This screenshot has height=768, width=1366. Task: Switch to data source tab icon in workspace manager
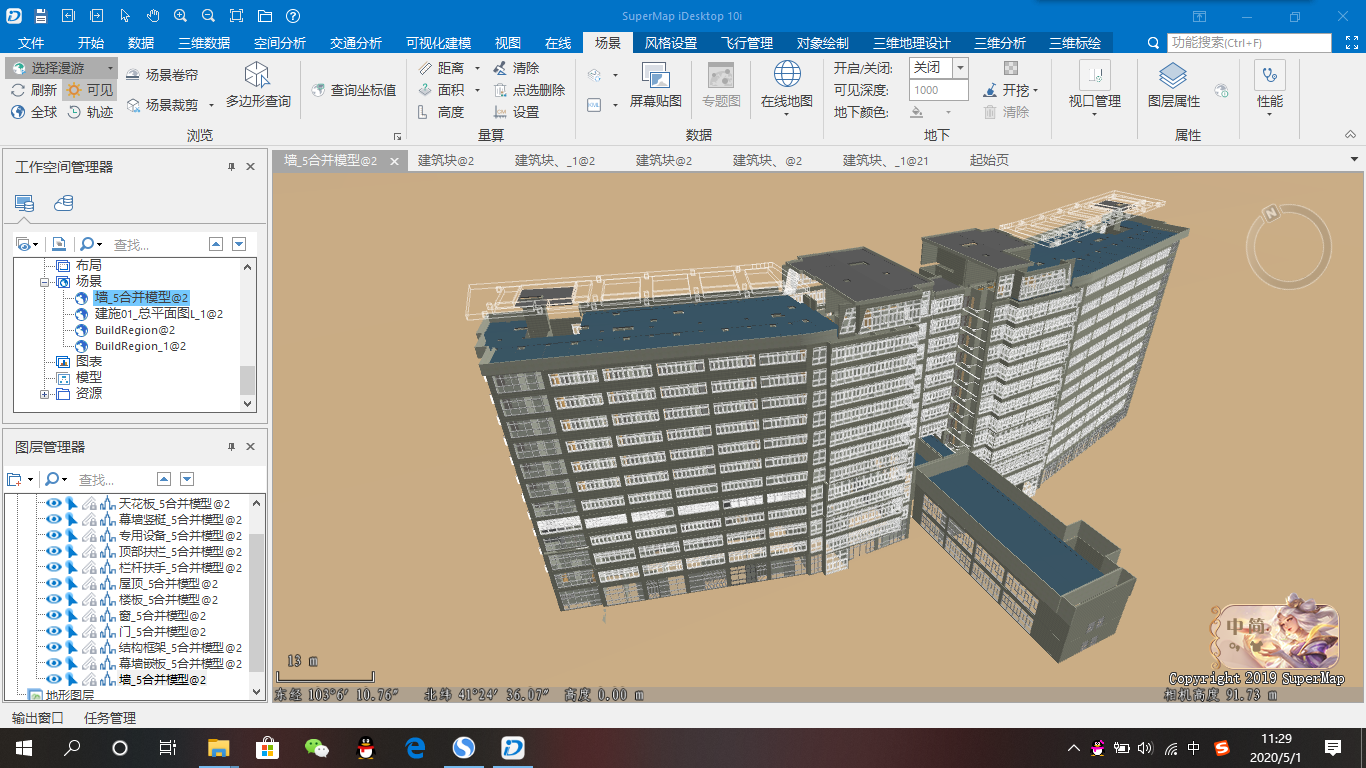point(64,203)
